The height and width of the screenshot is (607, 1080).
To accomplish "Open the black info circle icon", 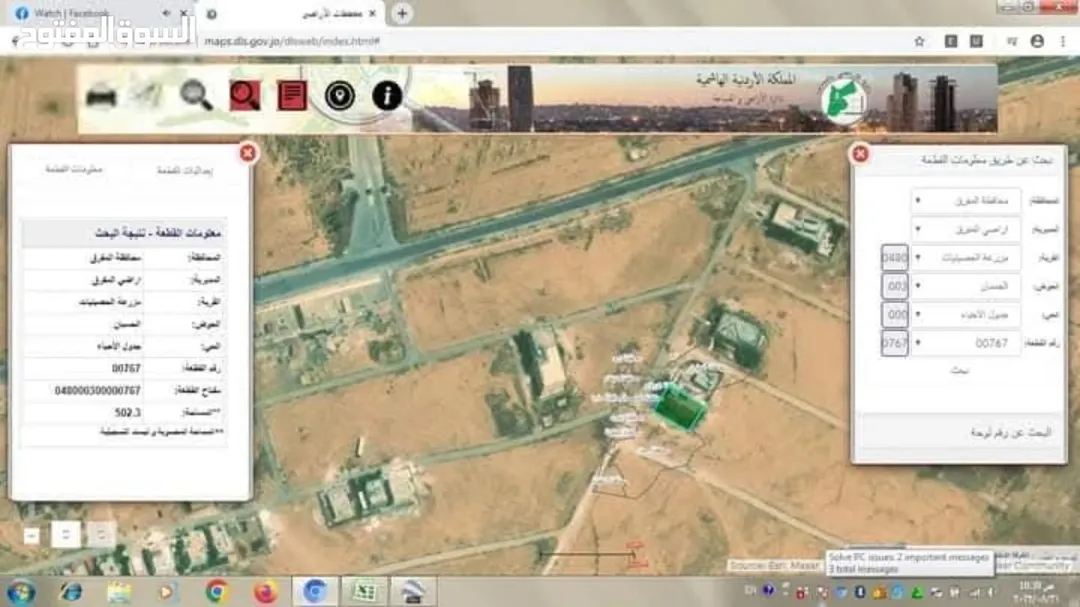I will pos(387,95).
